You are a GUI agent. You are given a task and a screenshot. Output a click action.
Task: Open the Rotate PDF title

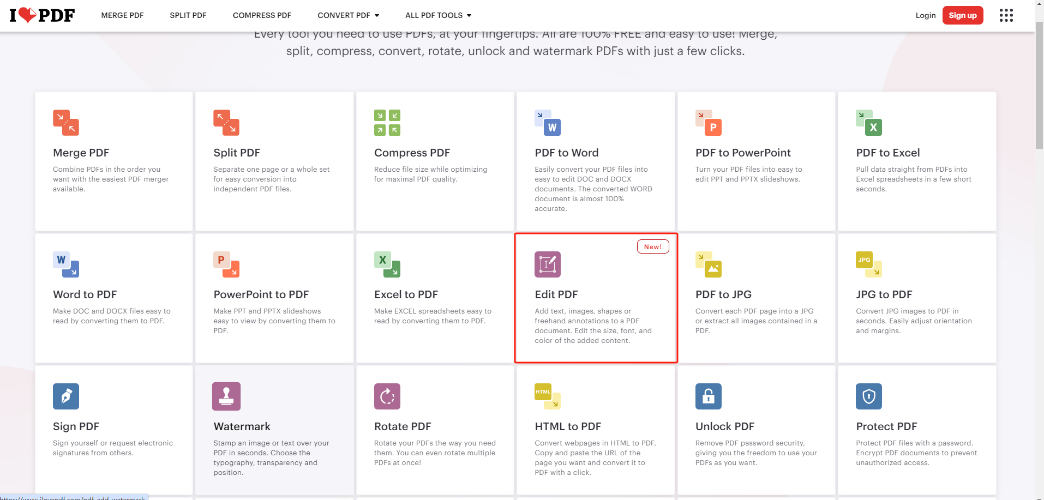(x=403, y=426)
